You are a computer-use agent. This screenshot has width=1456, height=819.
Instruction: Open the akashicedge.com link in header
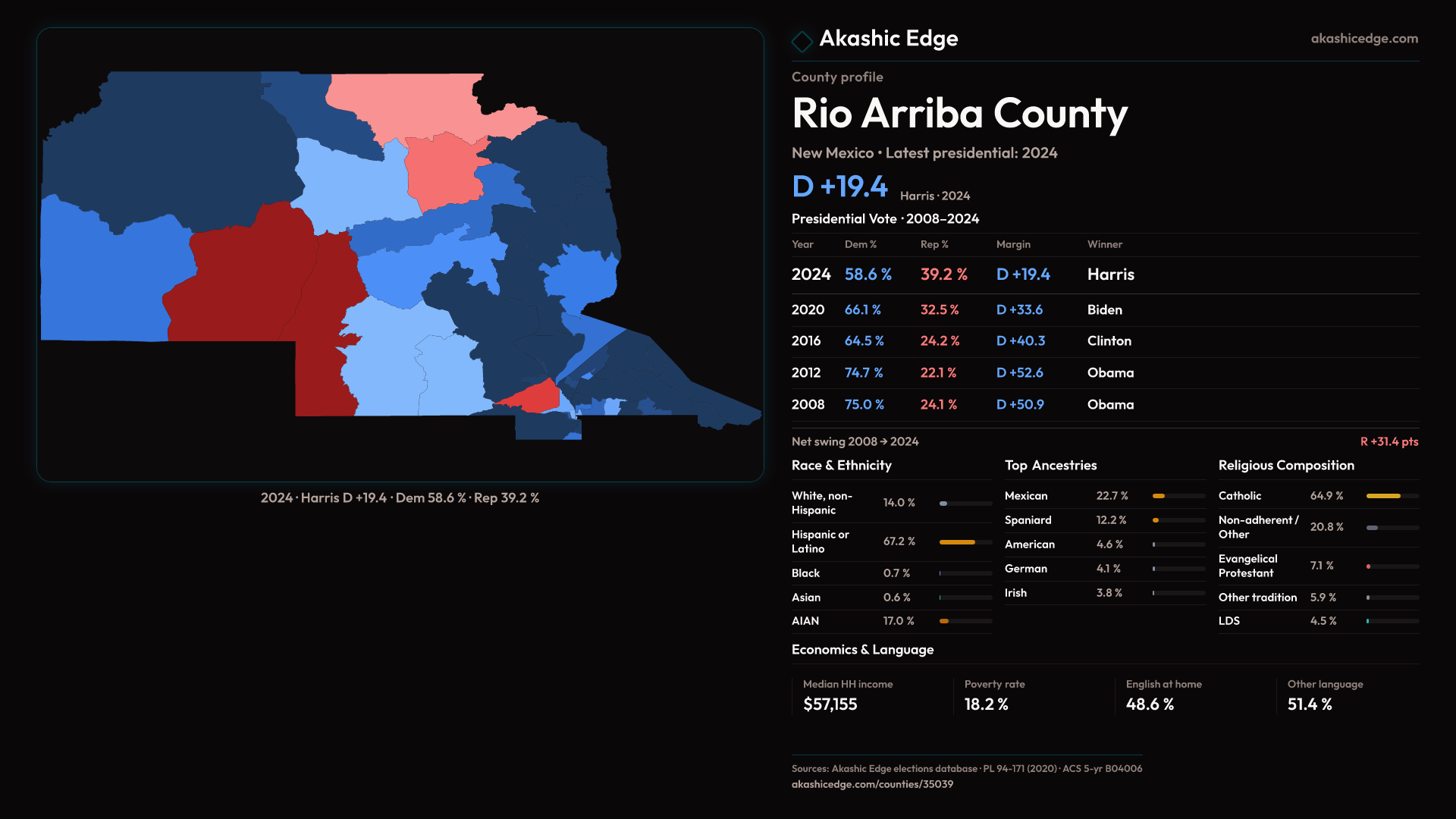point(1363,39)
